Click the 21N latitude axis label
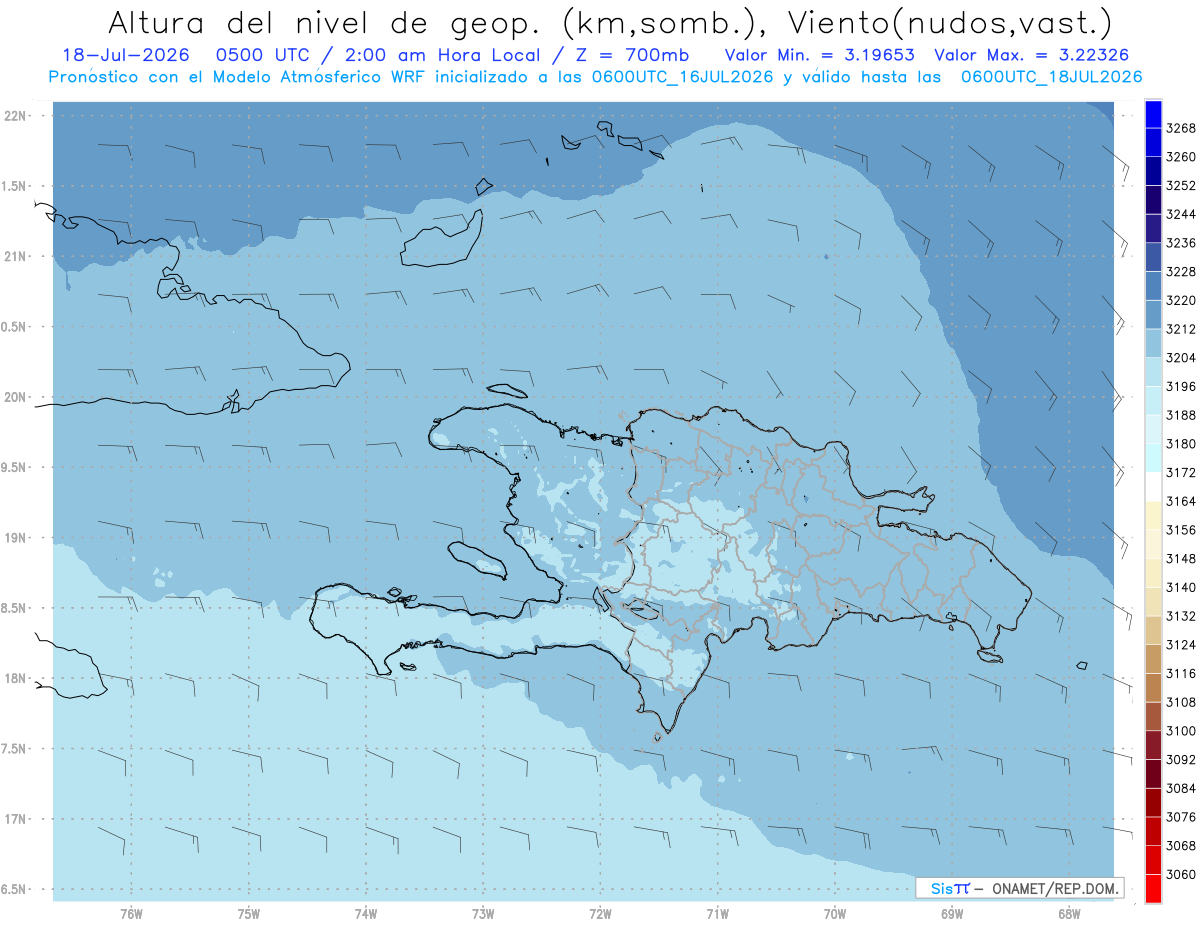Image resolution: width=1200 pixels, height=927 pixels. pos(16,256)
